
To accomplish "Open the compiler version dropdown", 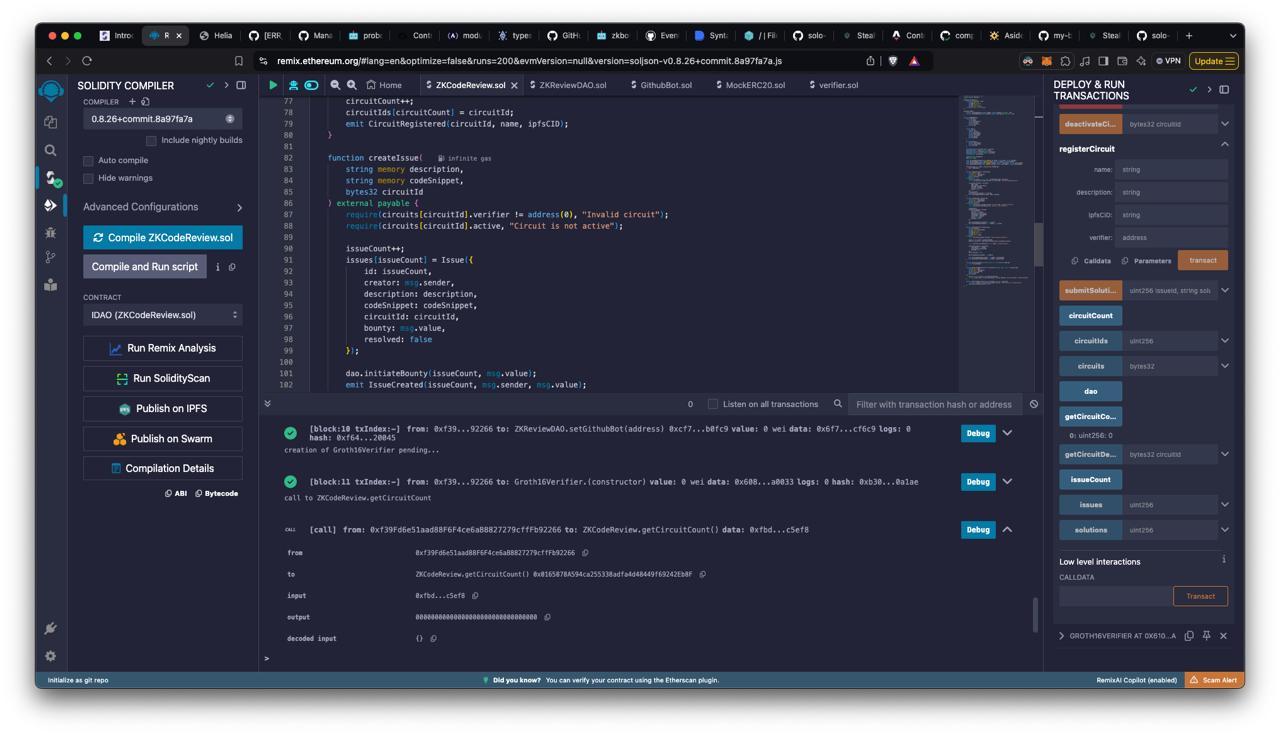I will pyautogui.click(x=163, y=119).
